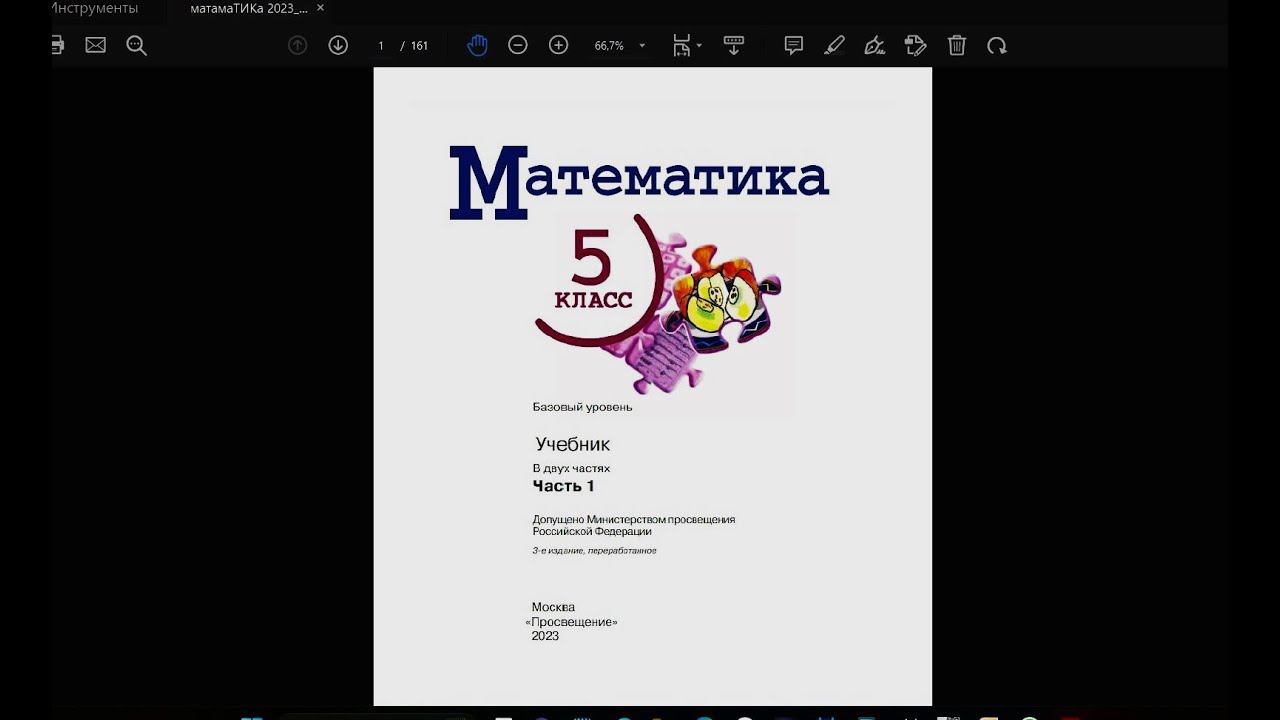Zoom out with the minus button
Image resolution: width=1280 pixels, height=720 pixels.
[518, 45]
